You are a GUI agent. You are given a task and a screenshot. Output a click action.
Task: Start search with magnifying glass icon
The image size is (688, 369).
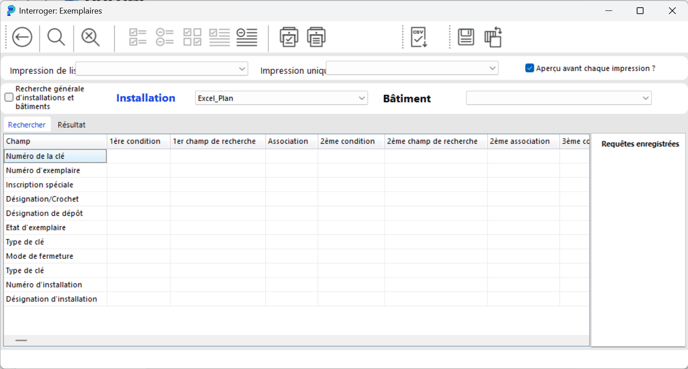pyautogui.click(x=56, y=37)
